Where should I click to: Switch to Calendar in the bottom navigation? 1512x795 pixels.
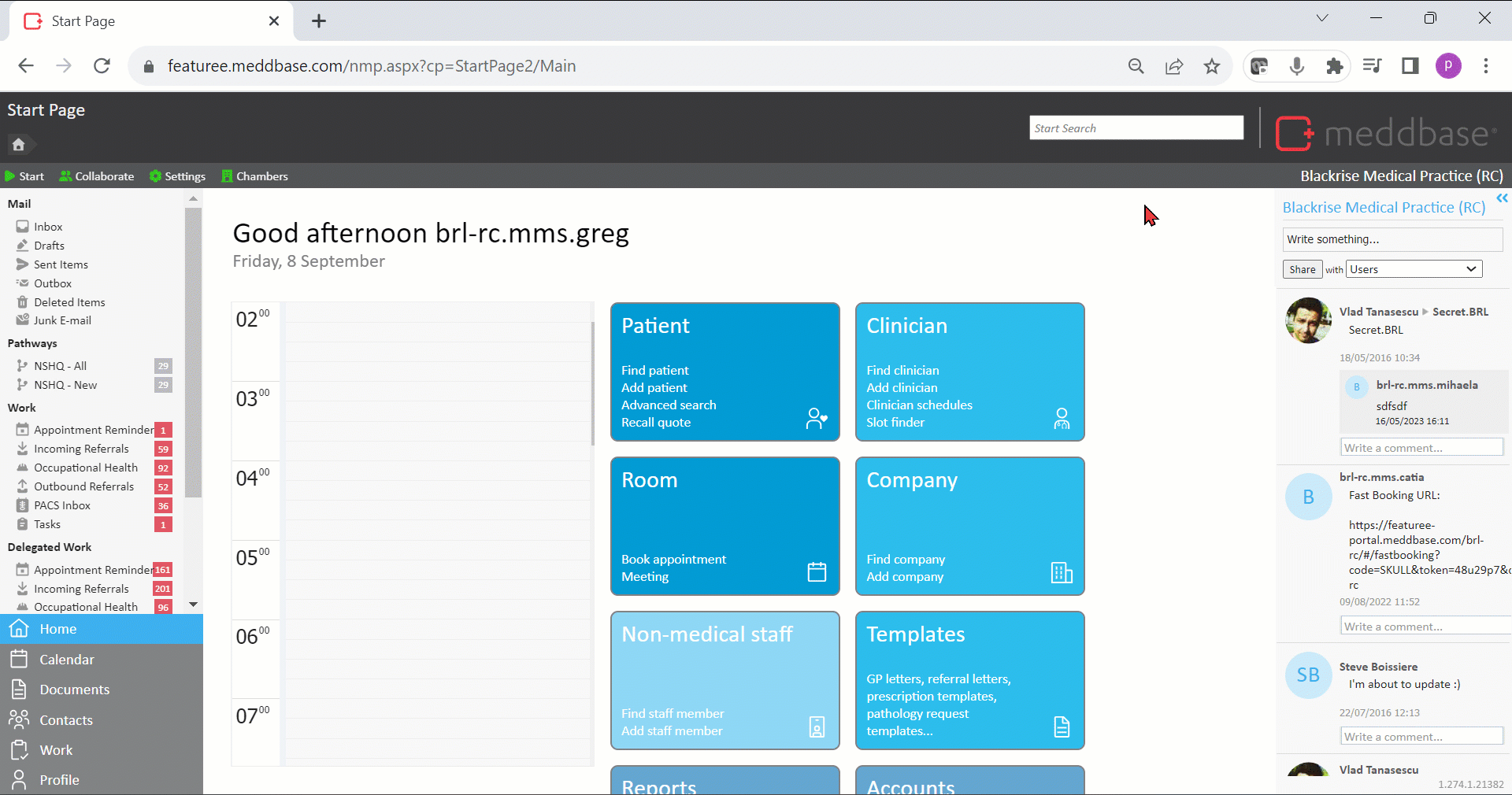(67, 660)
